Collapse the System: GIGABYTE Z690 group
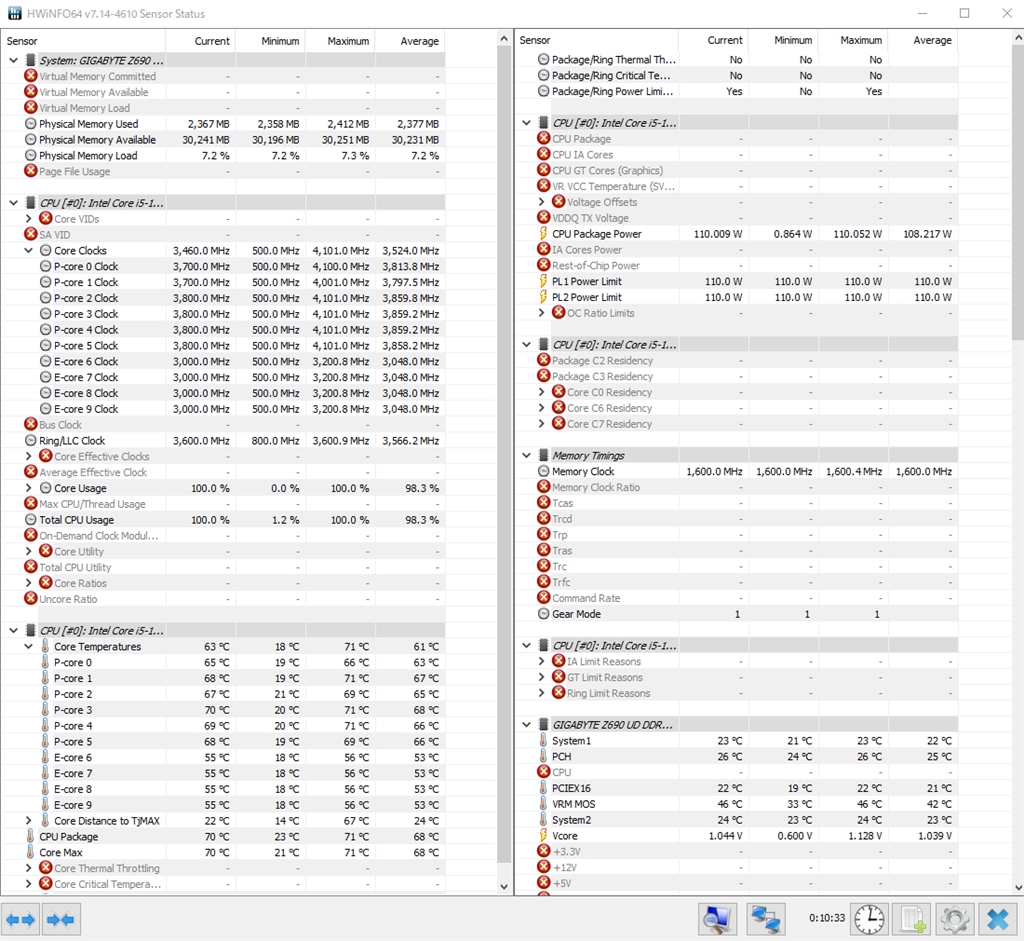This screenshot has width=1024, height=941. (x=13, y=60)
